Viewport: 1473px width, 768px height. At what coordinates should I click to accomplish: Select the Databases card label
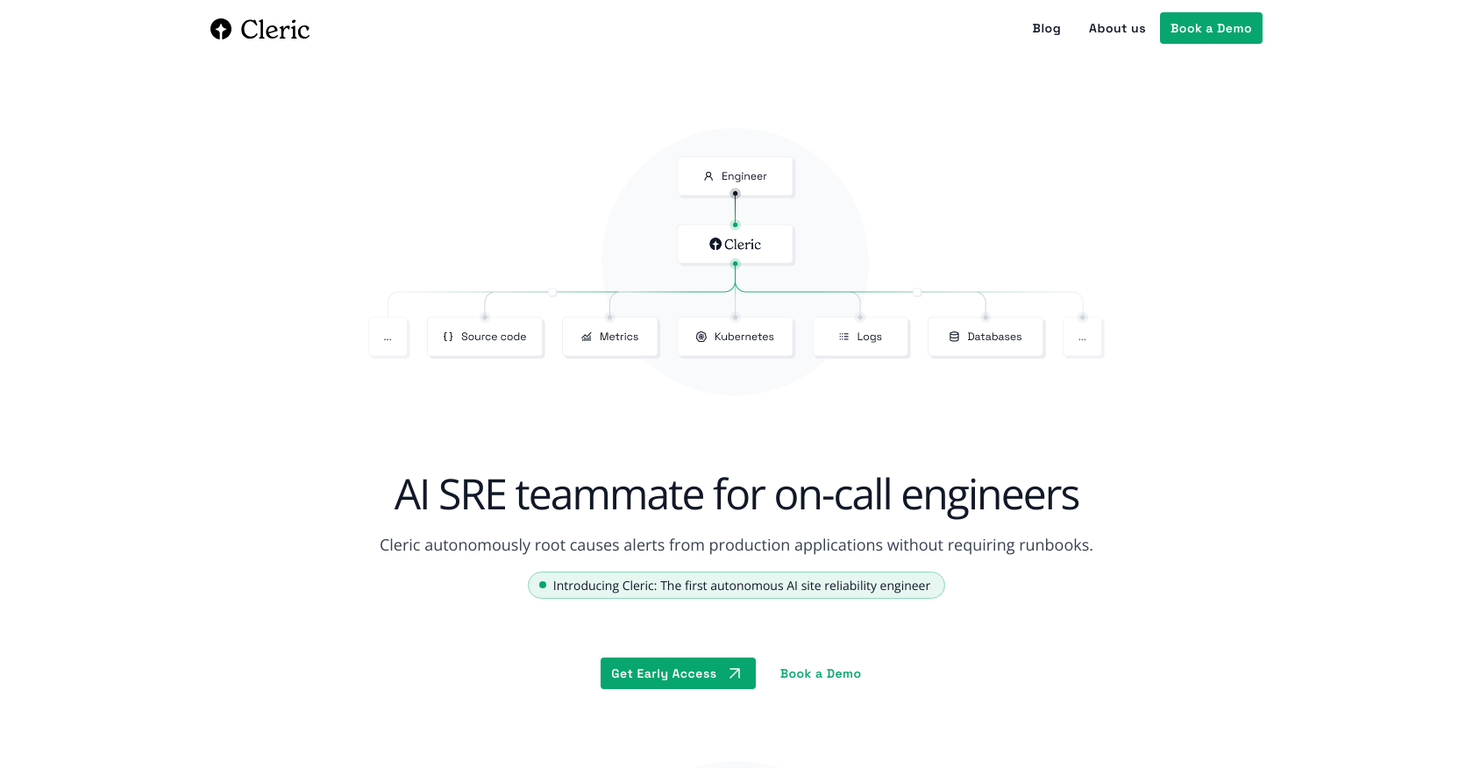click(x=994, y=337)
